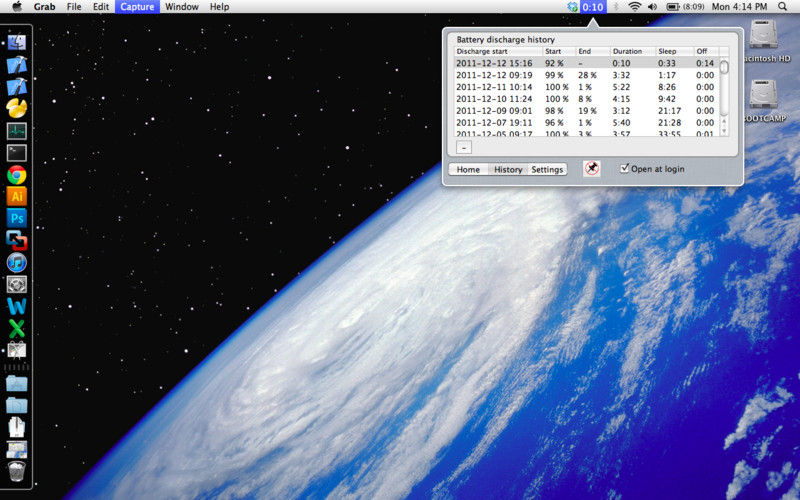Click the 21:17 sleep value
The width and height of the screenshot is (800, 500).
(669, 111)
